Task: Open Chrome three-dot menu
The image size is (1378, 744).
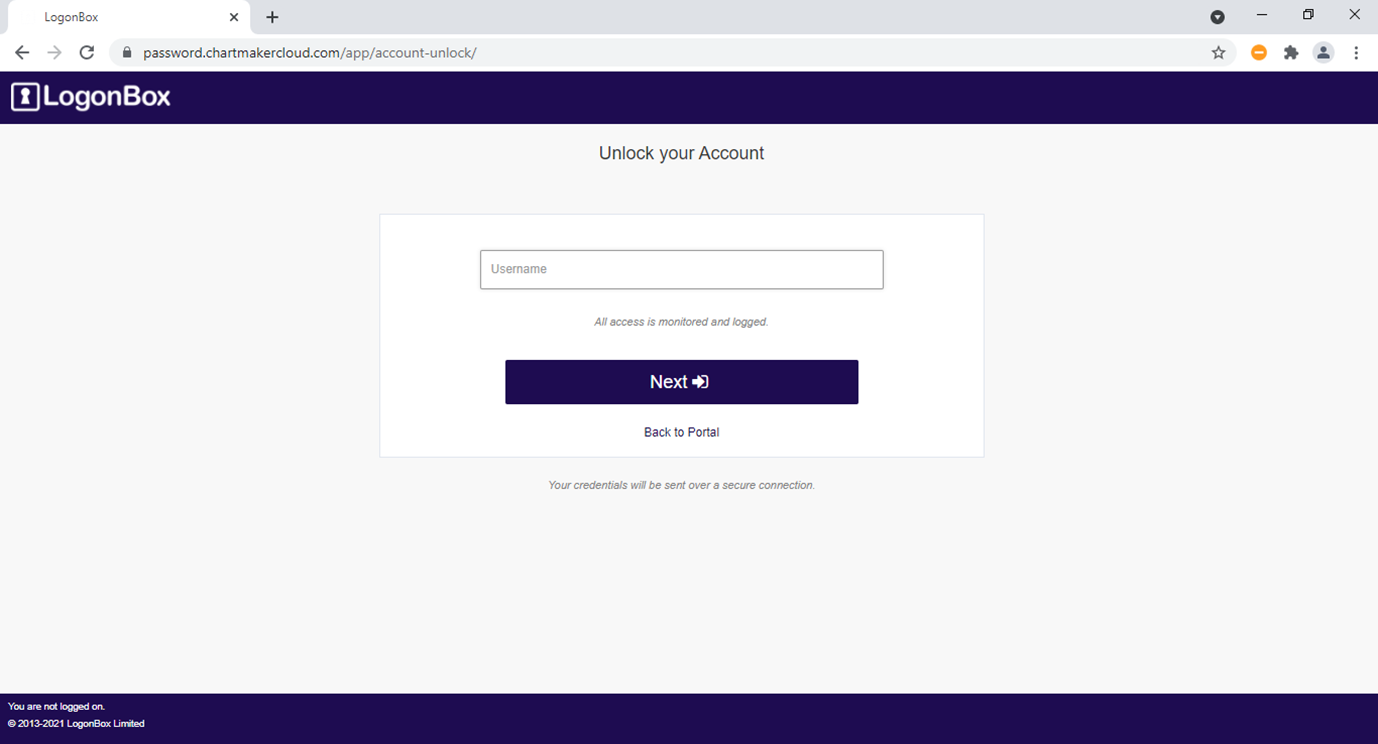Action: tap(1356, 53)
